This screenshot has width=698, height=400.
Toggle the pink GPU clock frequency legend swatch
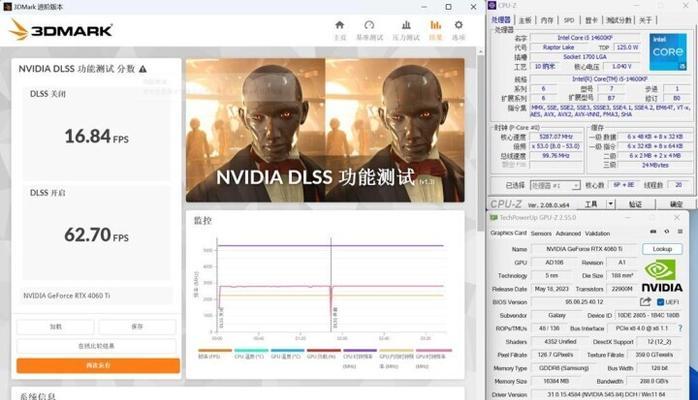(434, 351)
